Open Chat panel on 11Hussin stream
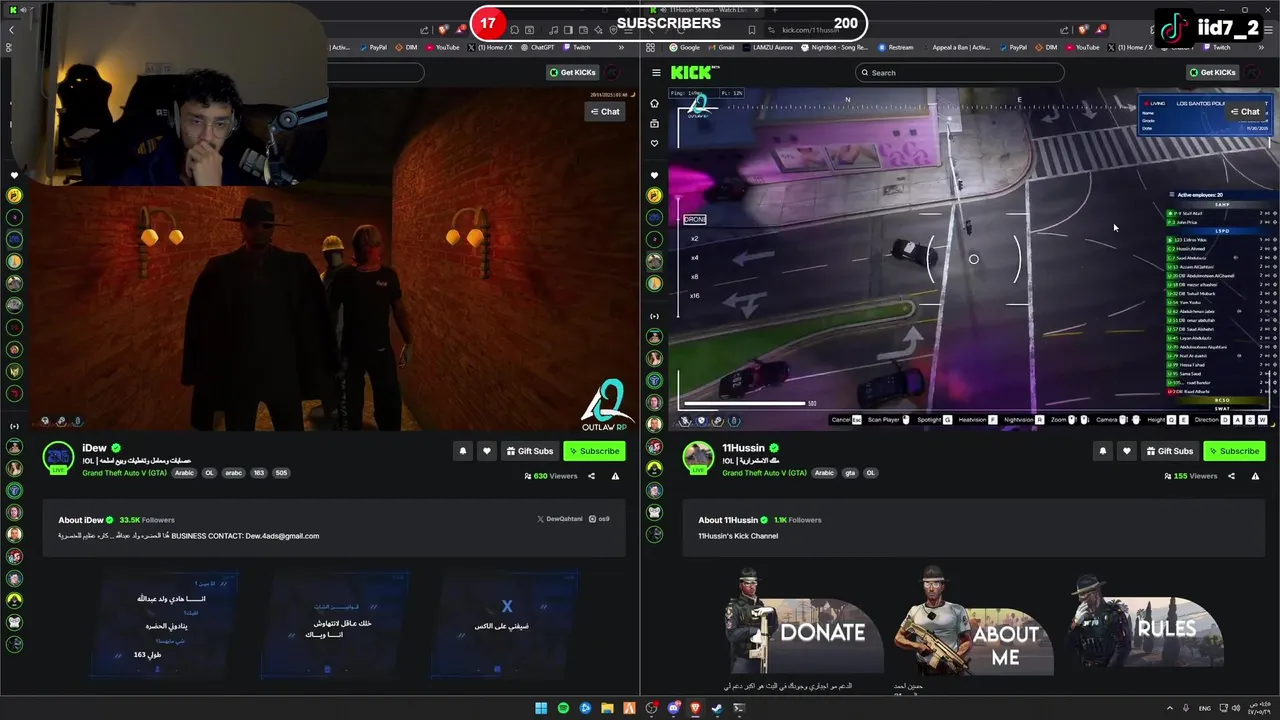This screenshot has width=1280, height=720. point(1244,111)
